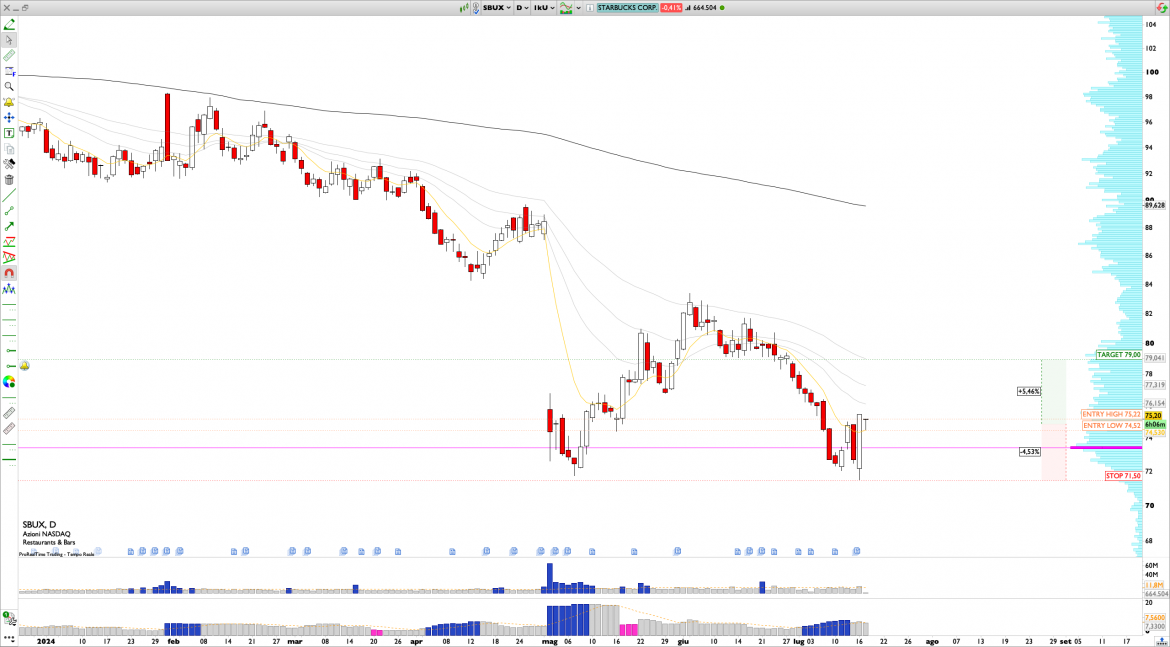Screen dimensions: 1170x647
Task: Toggle the candlestick chart style icon
Action: tap(464, 7)
